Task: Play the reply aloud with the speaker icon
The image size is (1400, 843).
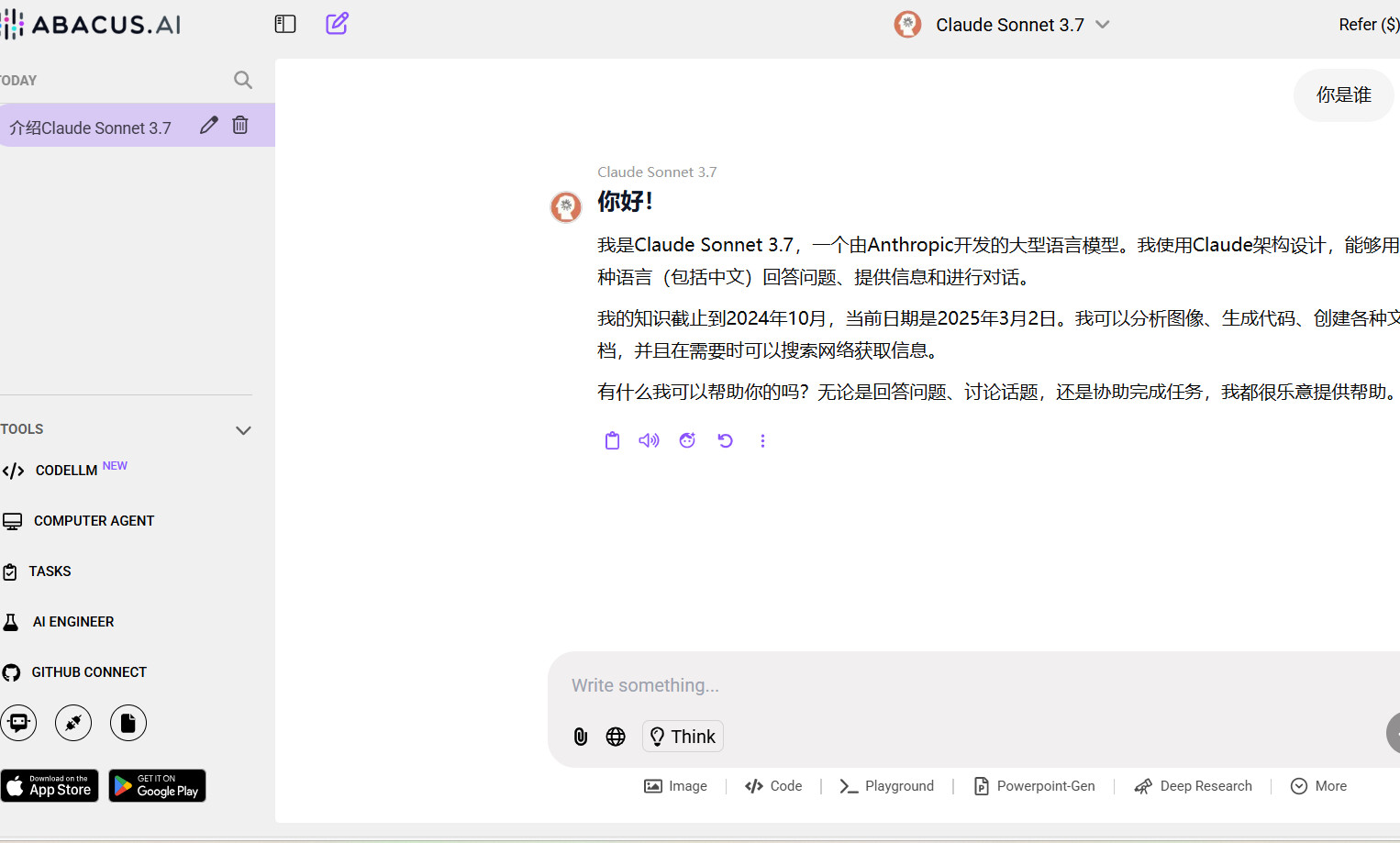Action: pos(649,440)
